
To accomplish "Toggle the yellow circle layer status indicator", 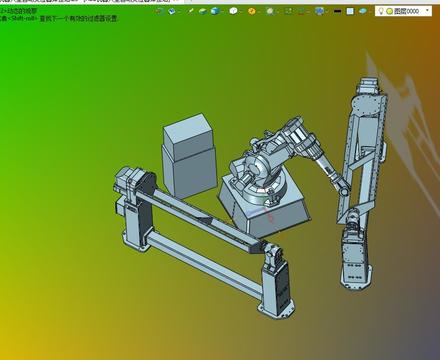I will [x=389, y=11].
